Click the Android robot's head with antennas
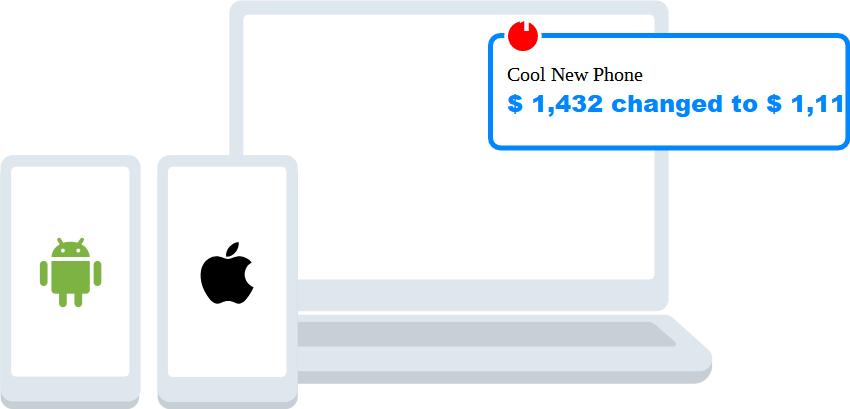The height and width of the screenshot is (409, 850). pyautogui.click(x=70, y=248)
